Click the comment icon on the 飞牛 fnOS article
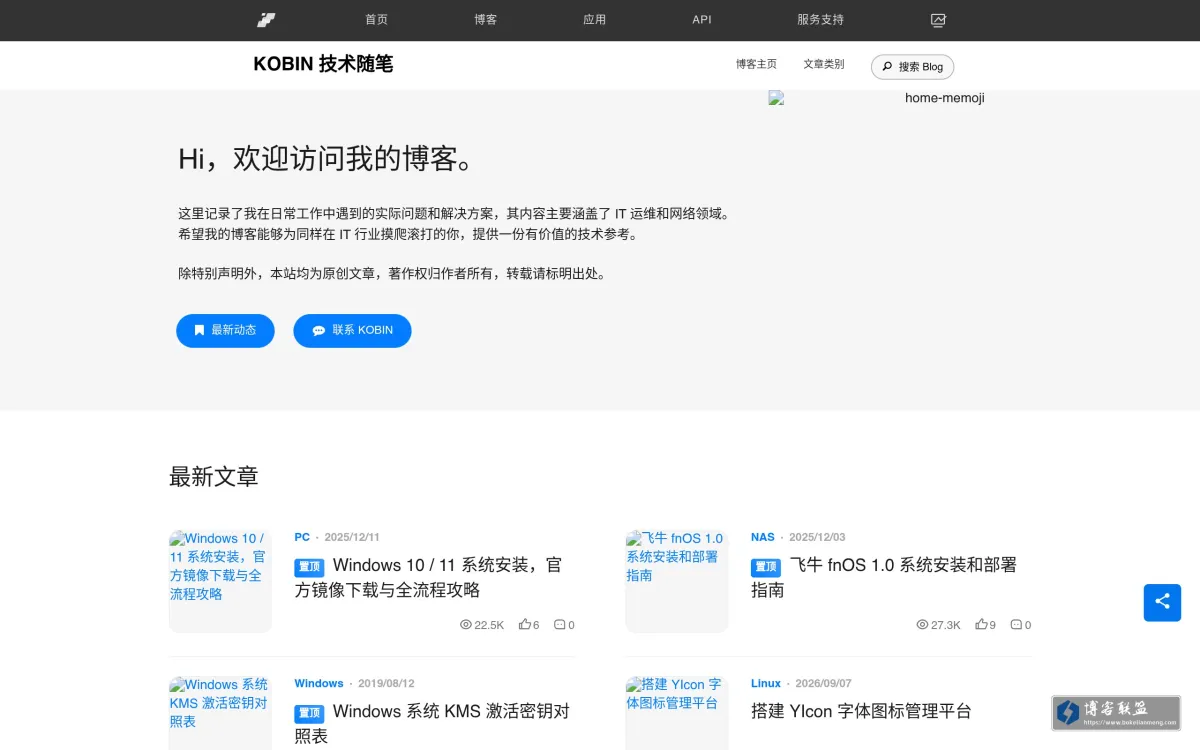This screenshot has width=1200, height=750. [x=1016, y=625]
